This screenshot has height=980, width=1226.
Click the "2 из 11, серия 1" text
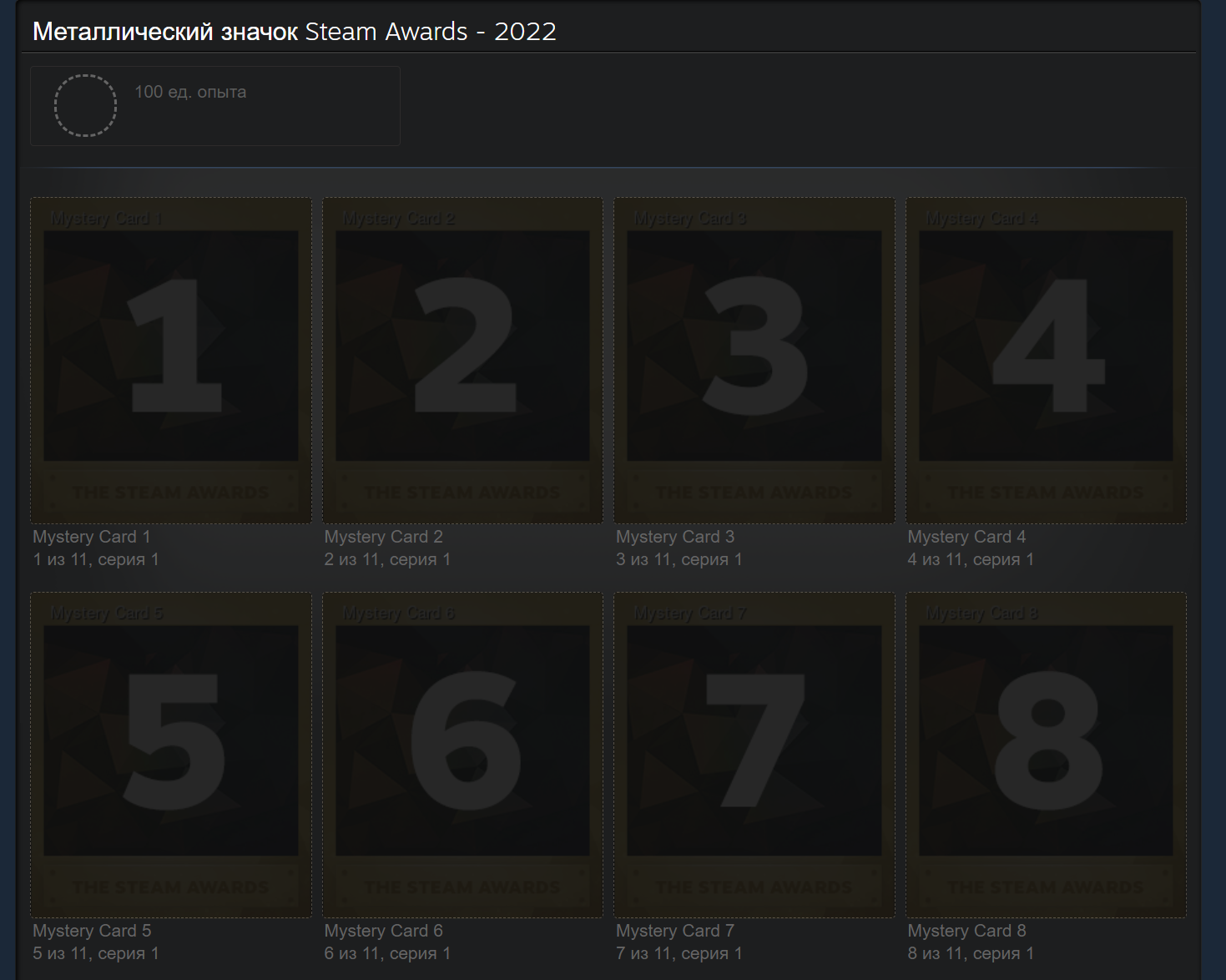(387, 559)
